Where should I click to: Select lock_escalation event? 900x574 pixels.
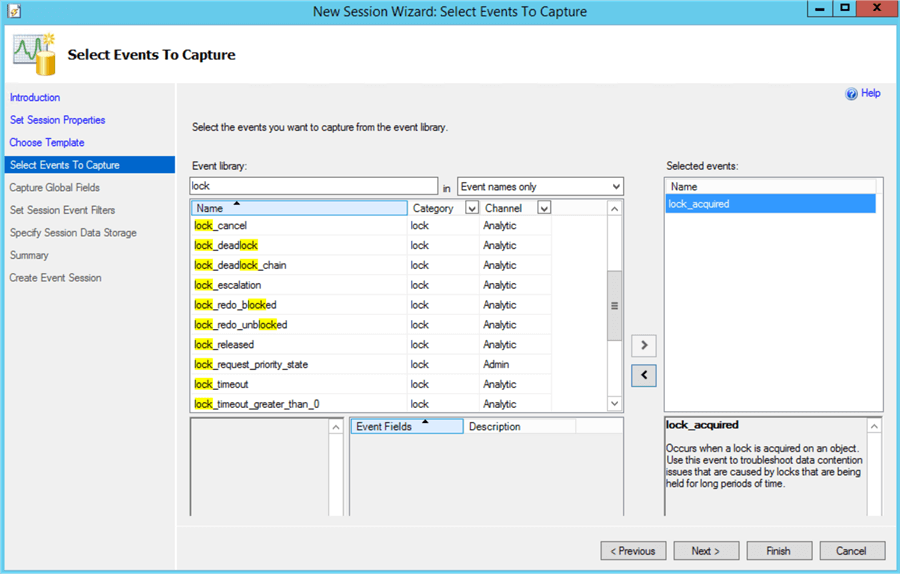(x=371, y=285)
